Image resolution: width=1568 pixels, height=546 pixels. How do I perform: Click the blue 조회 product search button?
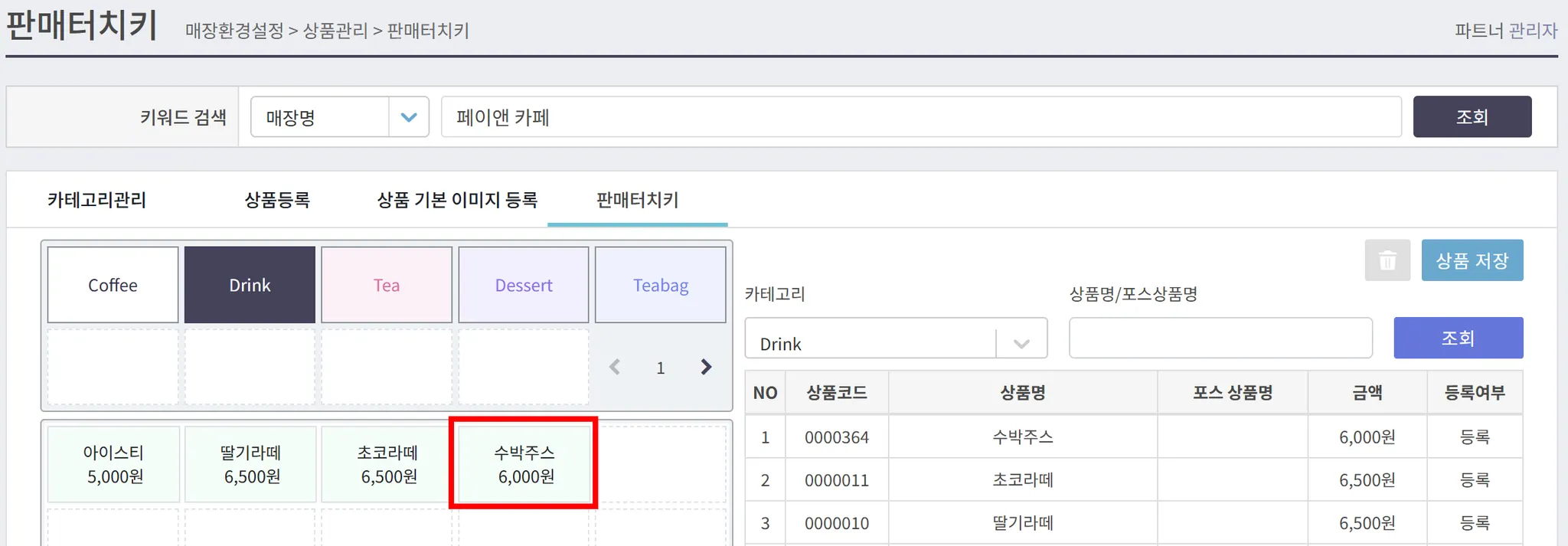pyautogui.click(x=1459, y=338)
